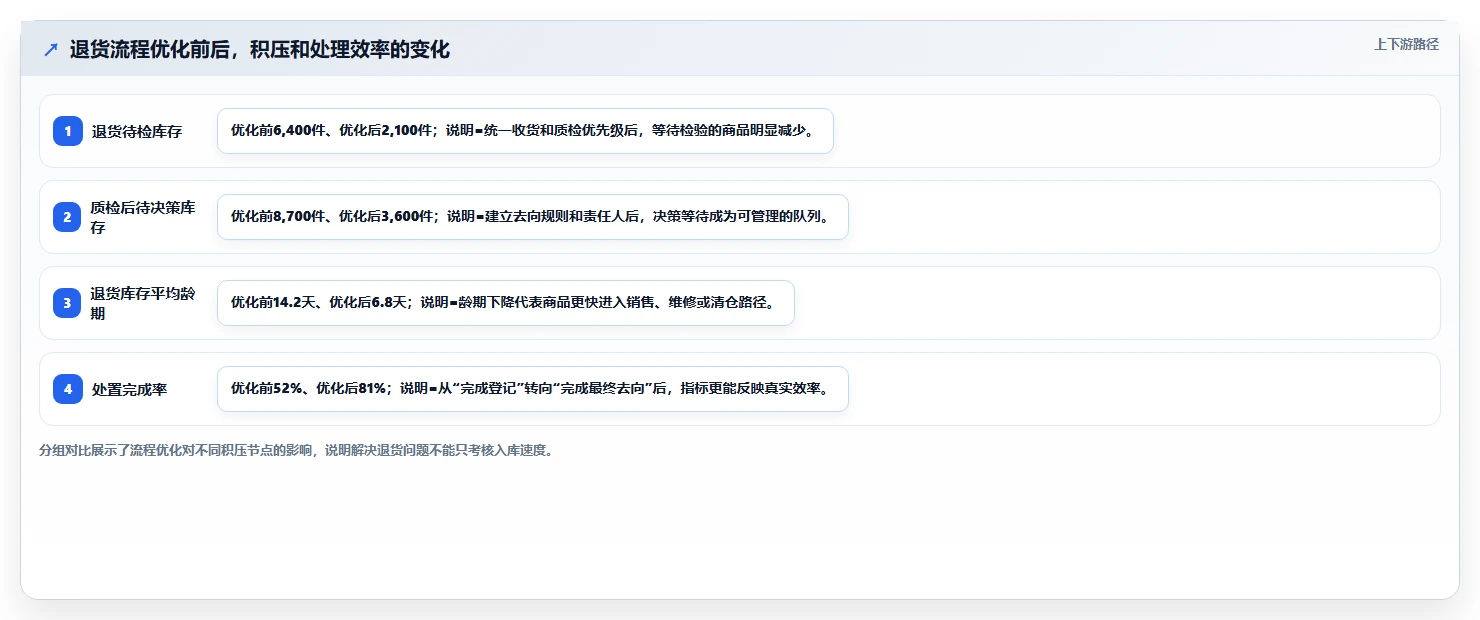The width and height of the screenshot is (1480, 620).
Task: Open the box with 优化前6,400件、优化后2,100件
Action: [525, 131]
